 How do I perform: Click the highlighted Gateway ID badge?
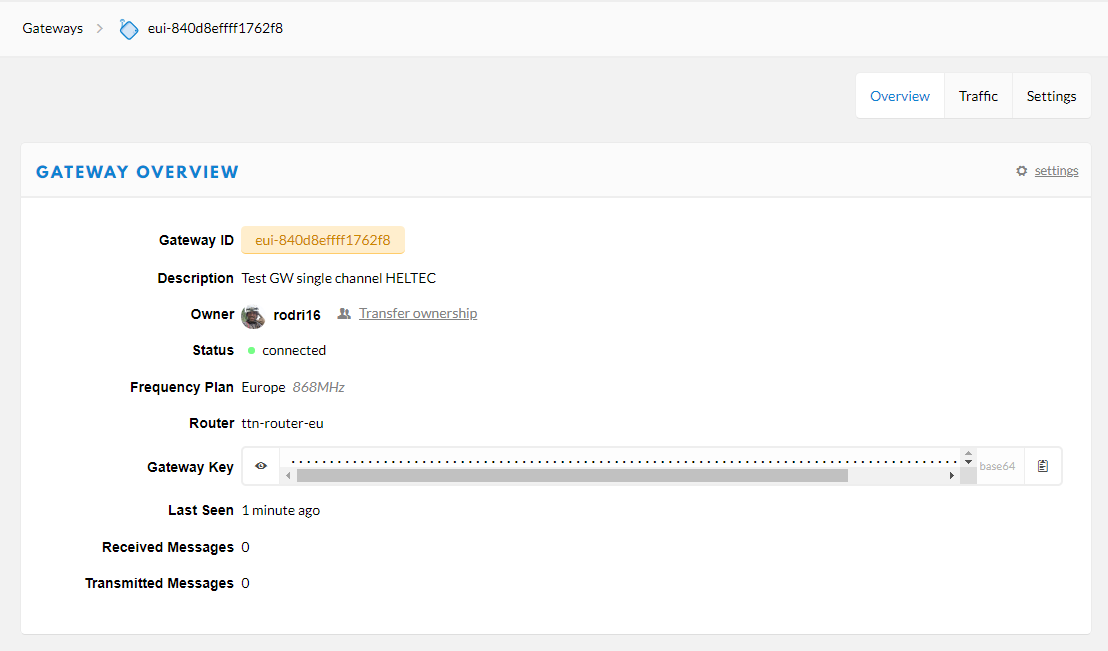click(323, 241)
